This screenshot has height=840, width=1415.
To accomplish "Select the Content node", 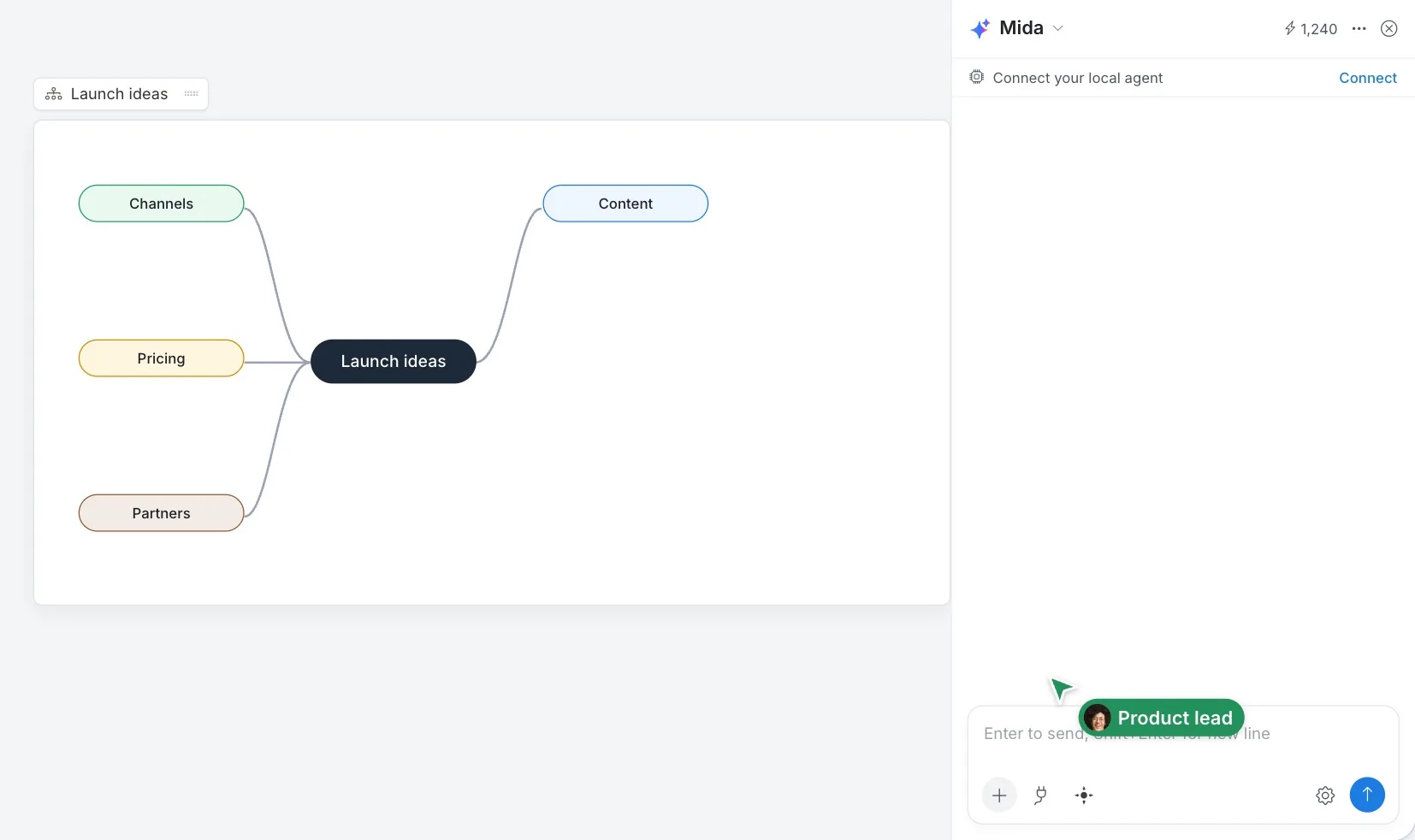I will tap(625, 204).
